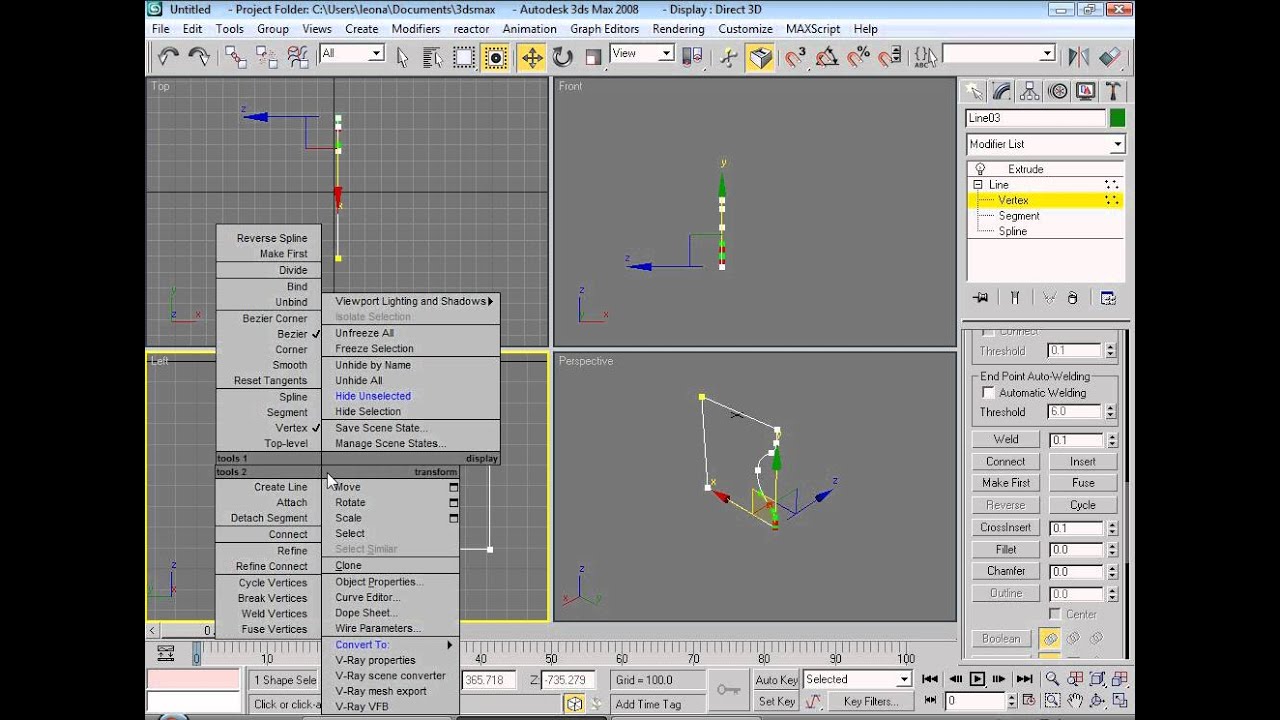Activate the Select and Rotate tool
Screen dimensions: 1280x720
(x=563, y=57)
